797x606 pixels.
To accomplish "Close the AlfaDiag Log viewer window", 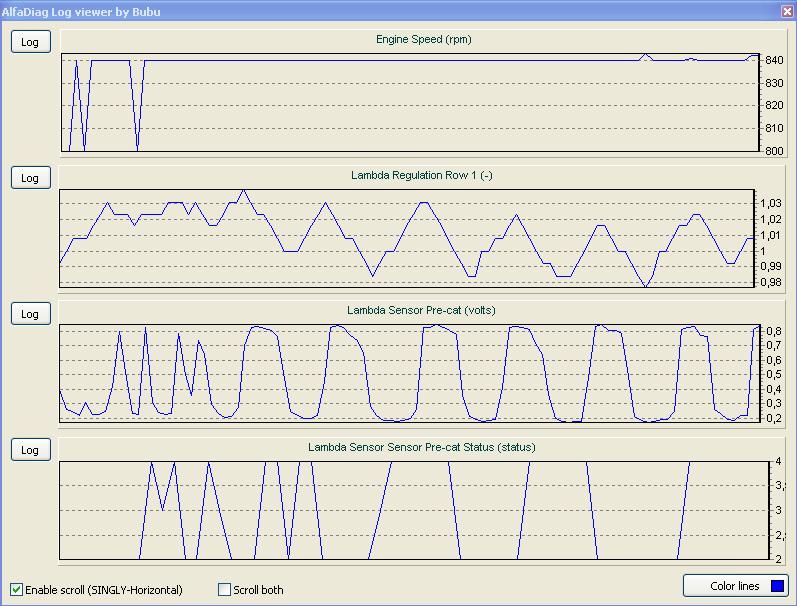I will click(x=786, y=11).
